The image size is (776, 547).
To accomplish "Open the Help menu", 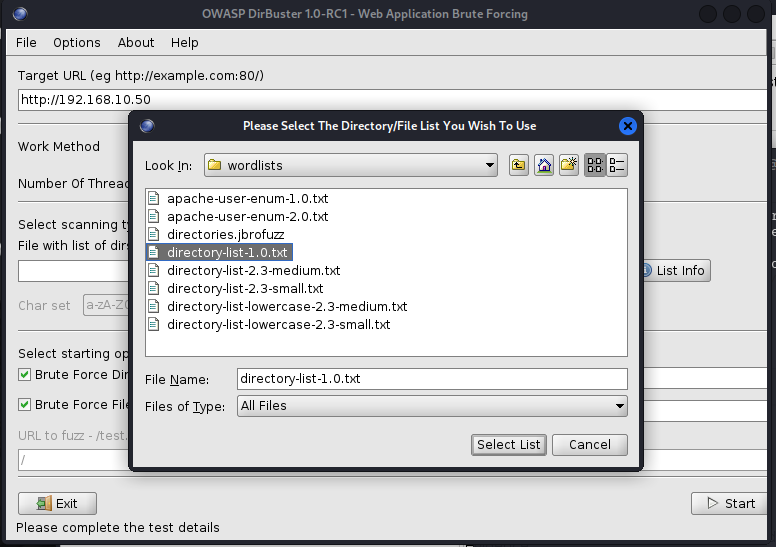I will 185,43.
